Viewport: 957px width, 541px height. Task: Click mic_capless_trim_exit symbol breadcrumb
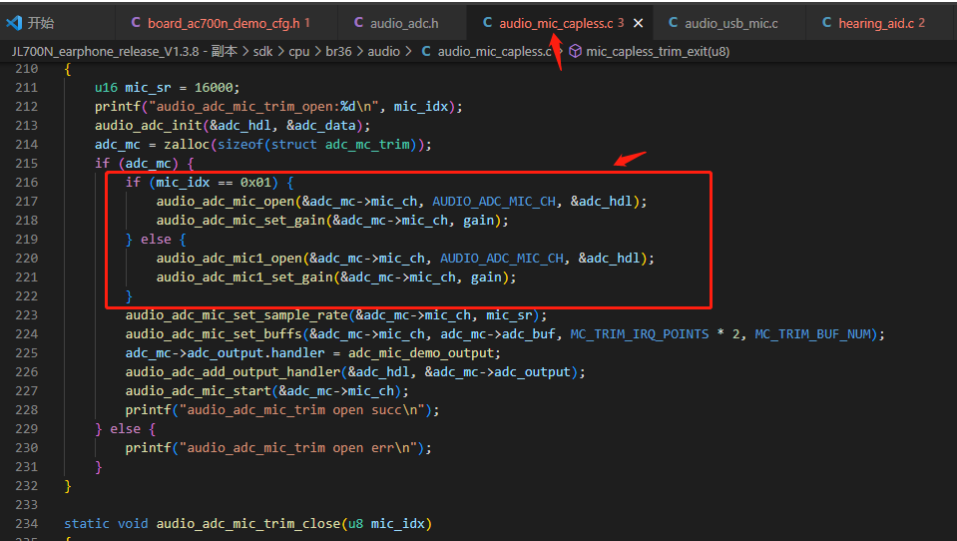(657, 51)
